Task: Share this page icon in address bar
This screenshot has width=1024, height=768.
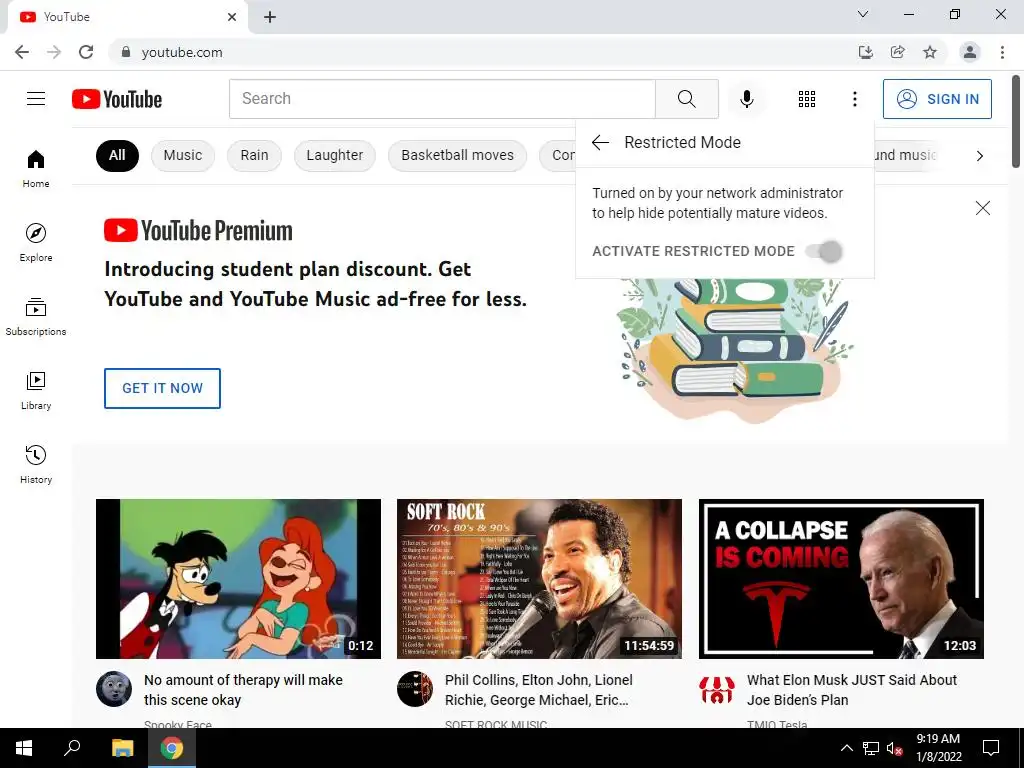Action: (897, 52)
